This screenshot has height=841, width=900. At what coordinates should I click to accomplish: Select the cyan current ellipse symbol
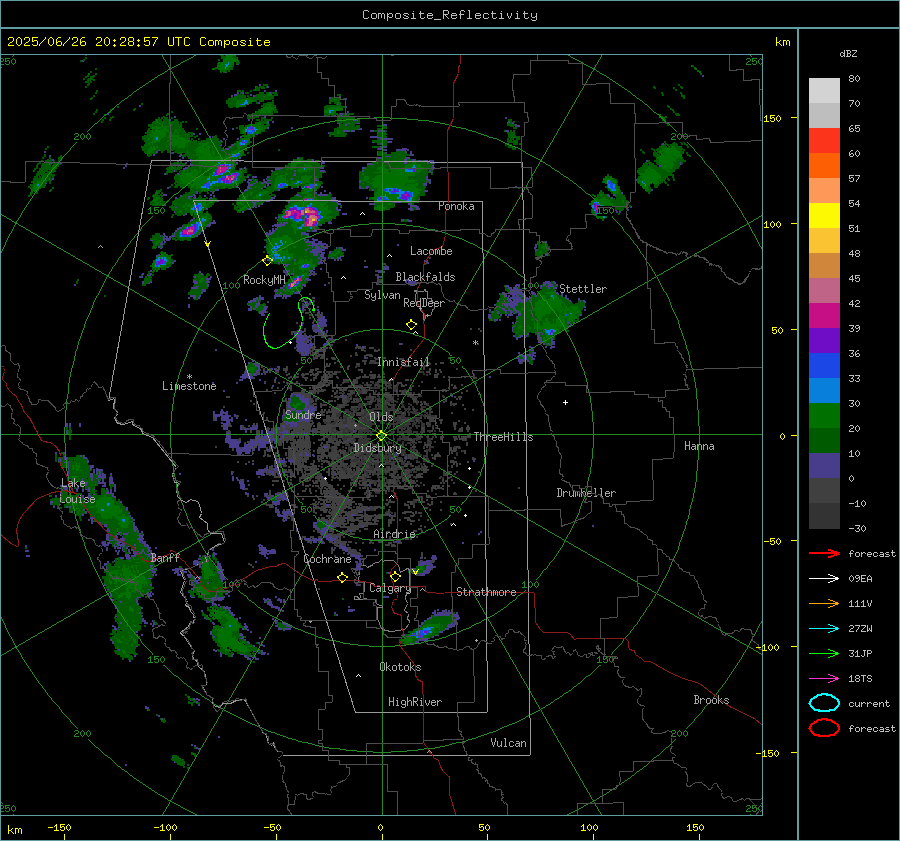click(x=824, y=703)
